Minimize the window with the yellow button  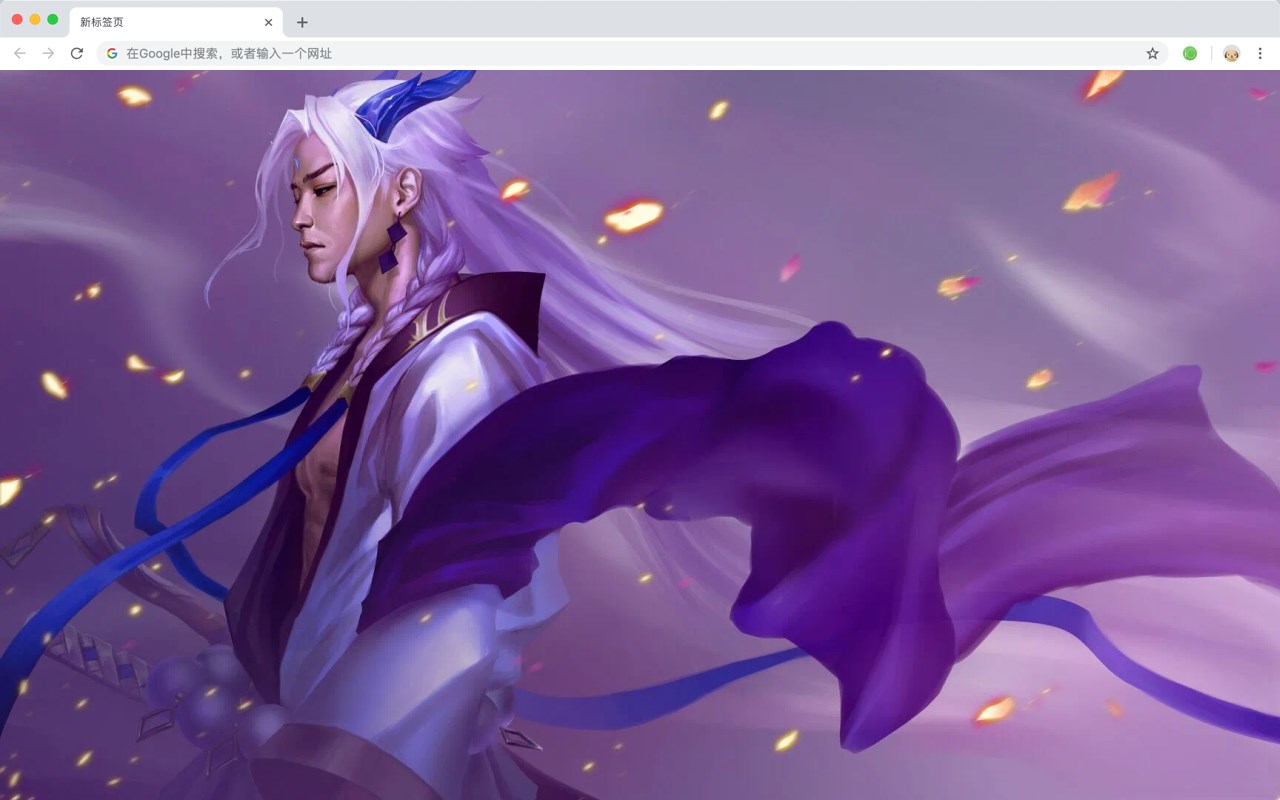[x=35, y=19]
